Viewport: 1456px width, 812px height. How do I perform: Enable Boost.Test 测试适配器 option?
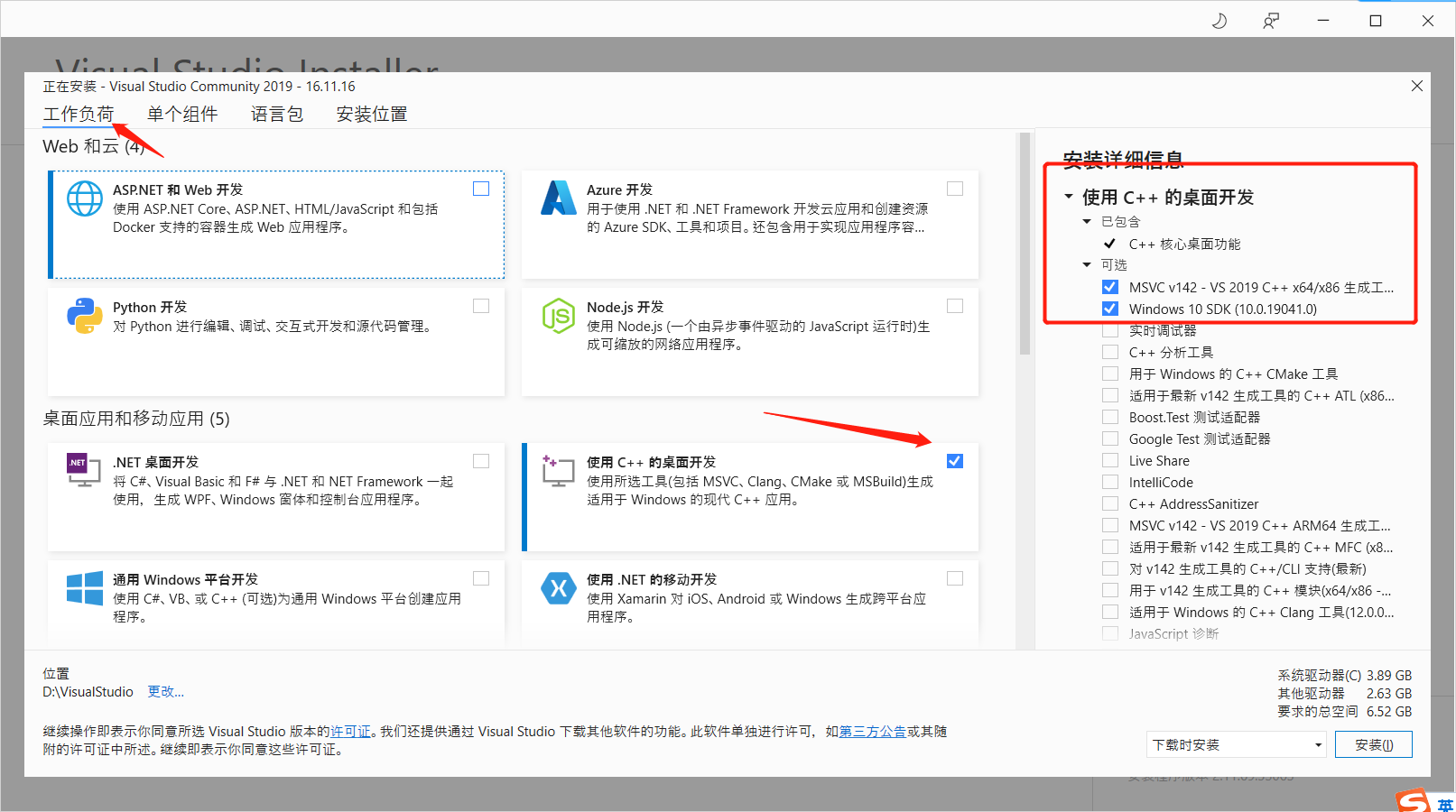pos(1110,417)
